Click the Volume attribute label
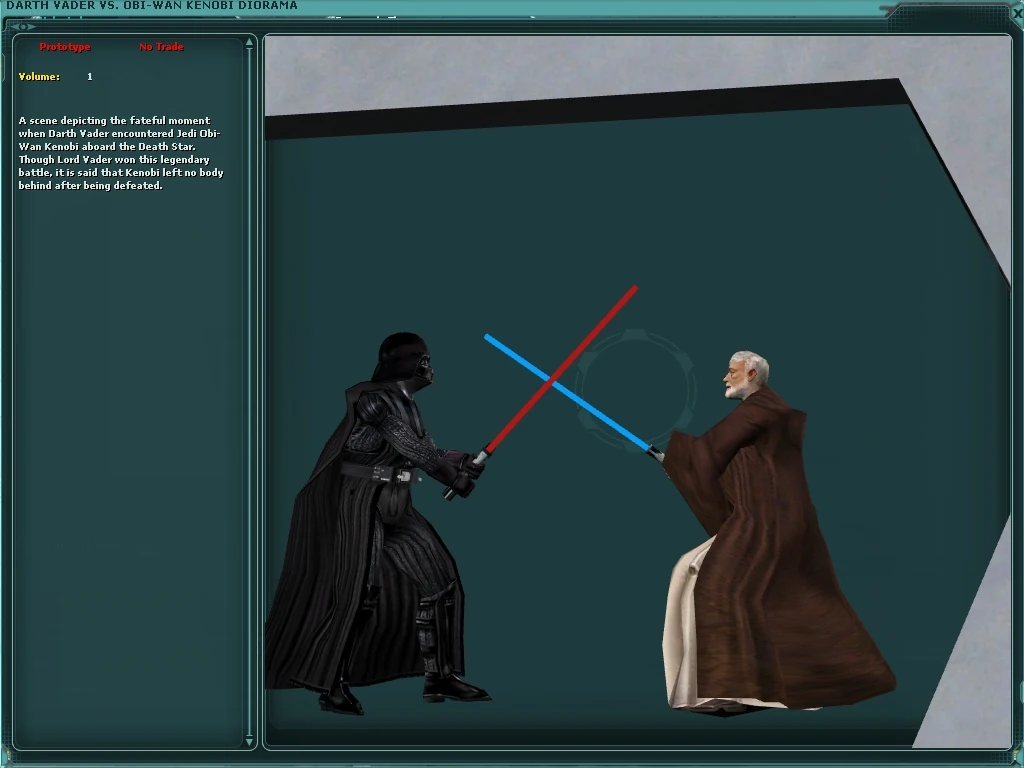The height and width of the screenshot is (768, 1024). coord(39,76)
